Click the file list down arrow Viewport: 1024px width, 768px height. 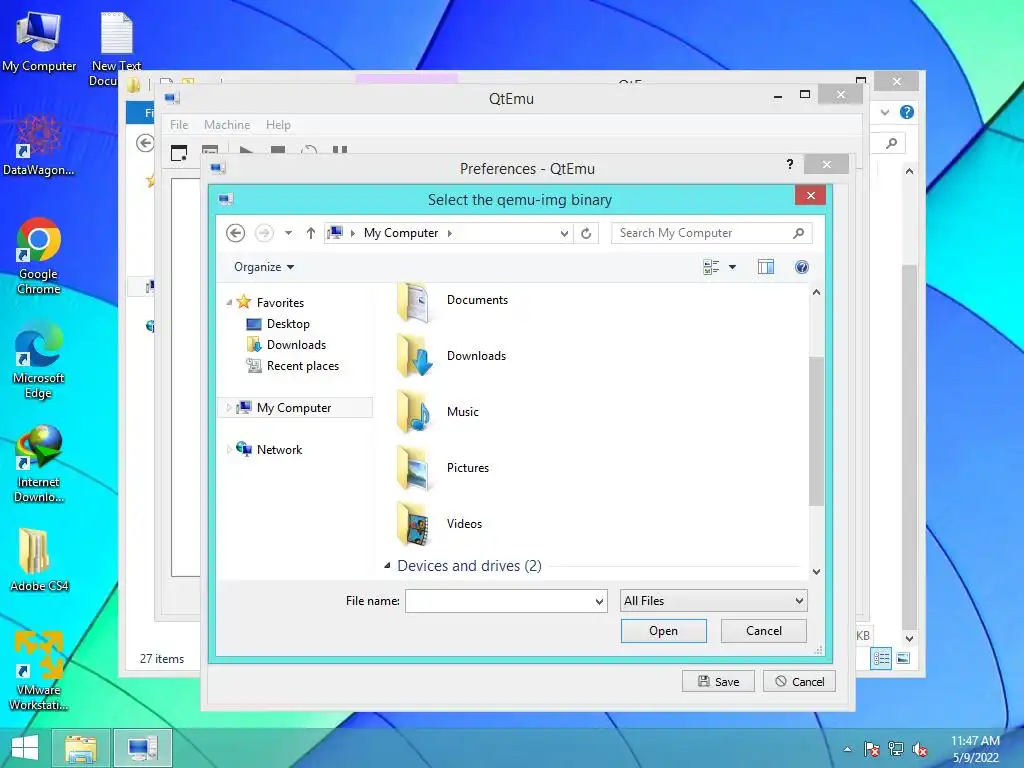pyautogui.click(x=816, y=571)
